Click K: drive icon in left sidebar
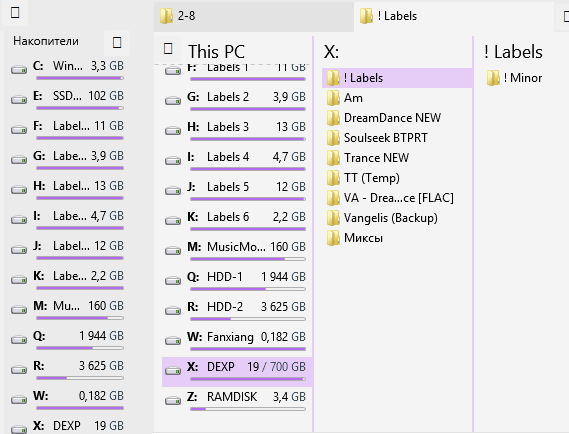The width and height of the screenshot is (569, 434). click(19, 280)
